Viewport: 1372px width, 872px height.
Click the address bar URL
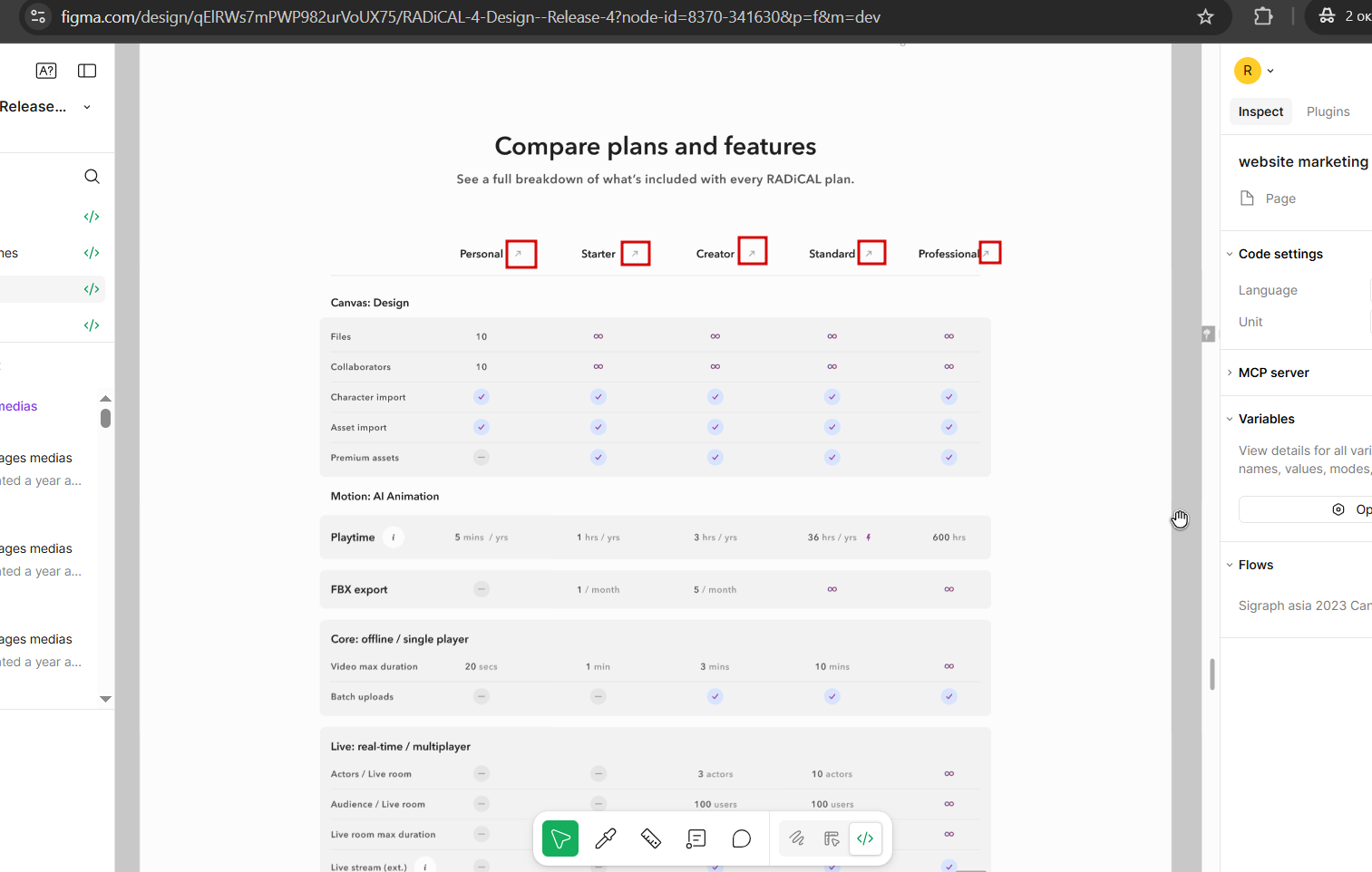coord(471,16)
